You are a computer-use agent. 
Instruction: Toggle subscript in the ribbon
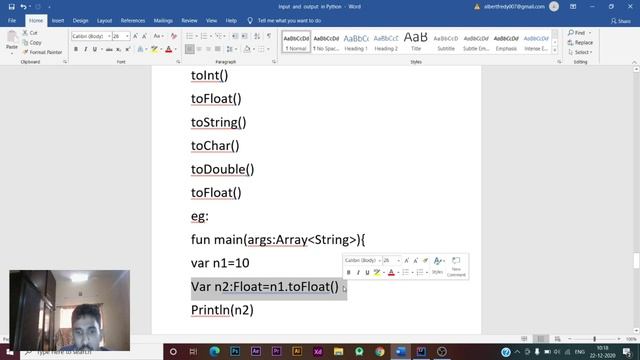(x=118, y=49)
